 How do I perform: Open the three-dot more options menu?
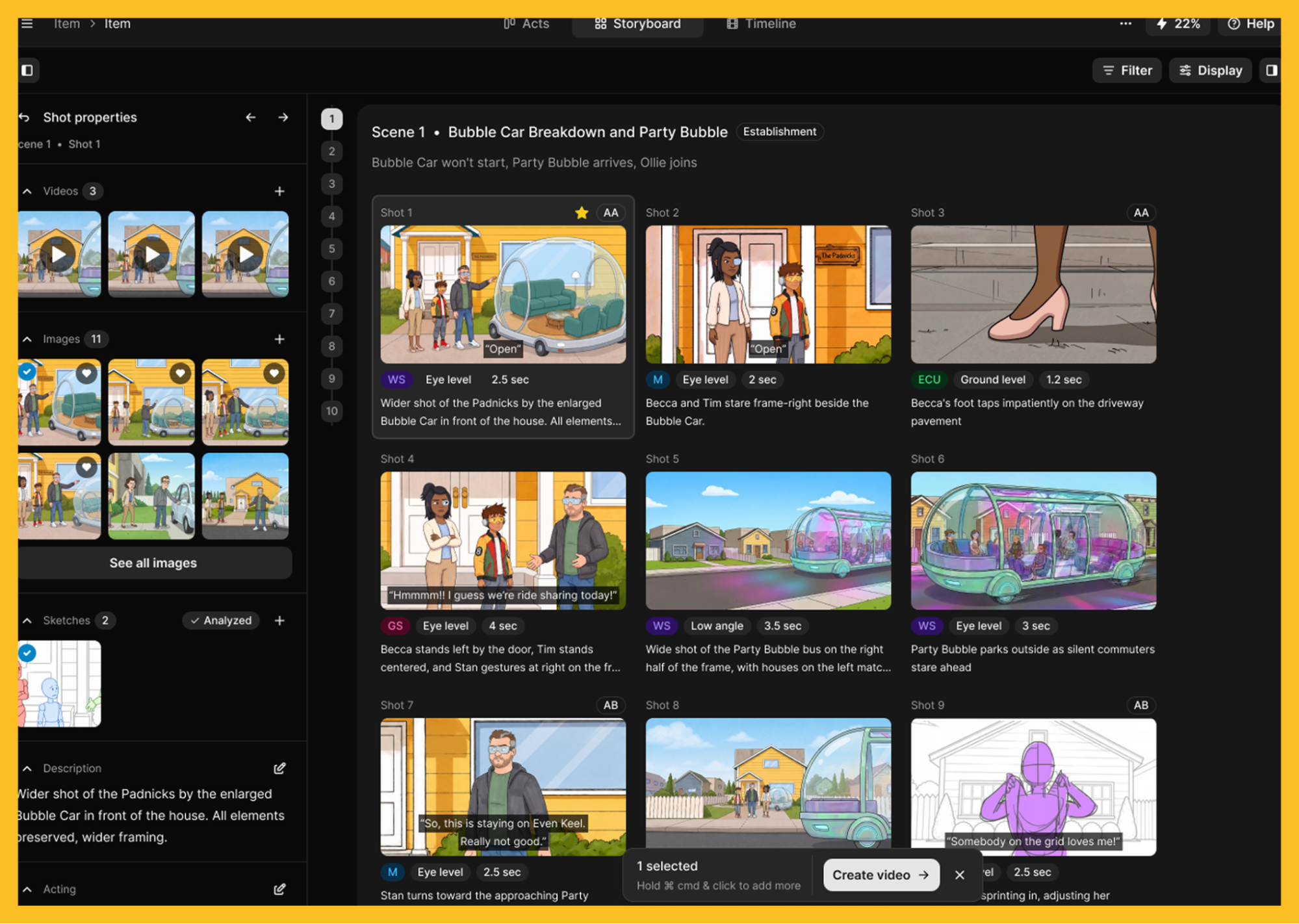tap(1125, 24)
